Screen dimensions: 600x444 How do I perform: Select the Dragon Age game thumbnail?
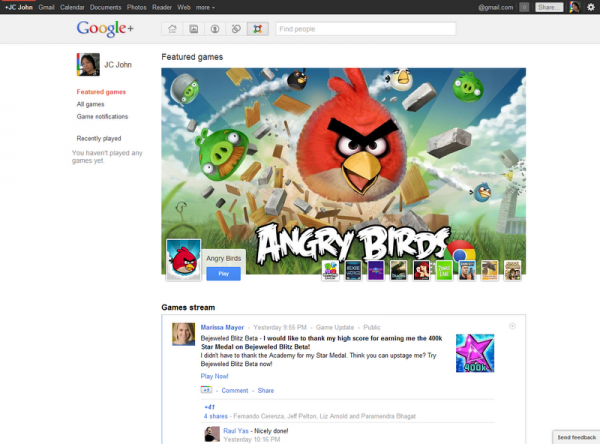pos(398,270)
